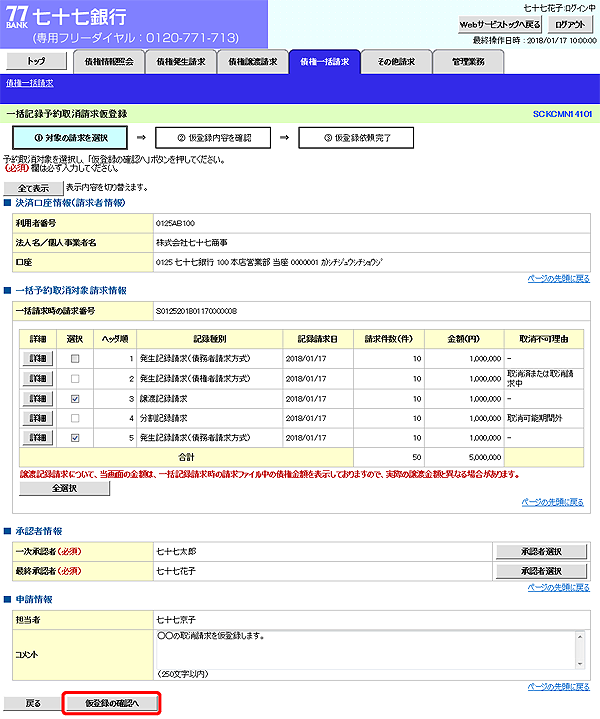This screenshot has height=719, width=600.
Task: Click ページの先頭に戻る link below 口座 section
Action: pyautogui.click(x=559, y=278)
